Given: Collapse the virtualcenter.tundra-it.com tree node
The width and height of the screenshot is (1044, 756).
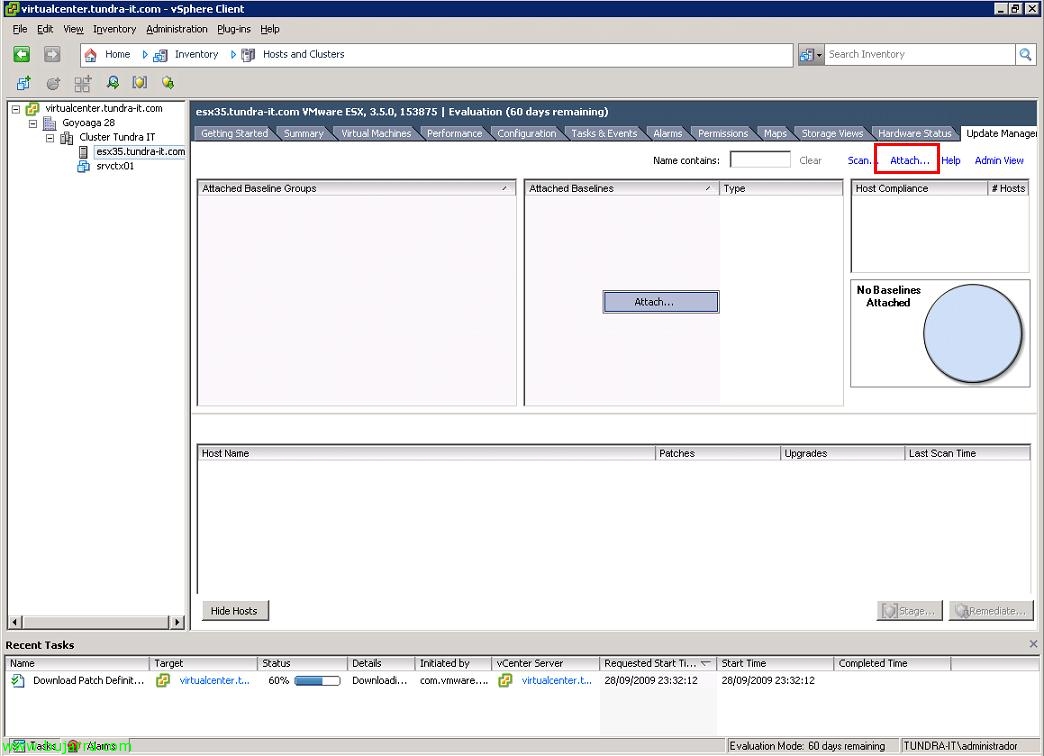Looking at the screenshot, I should click(15, 109).
